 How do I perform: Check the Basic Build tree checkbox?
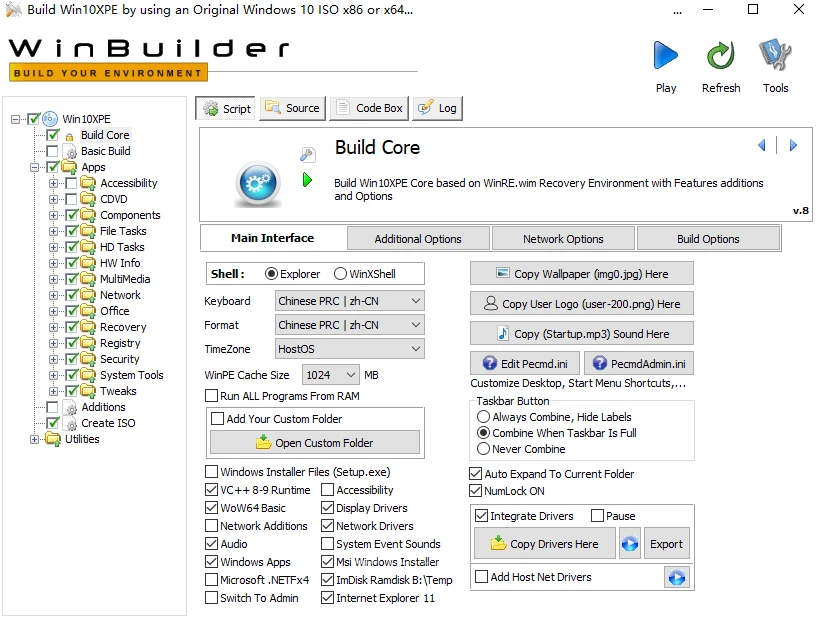(x=52, y=152)
